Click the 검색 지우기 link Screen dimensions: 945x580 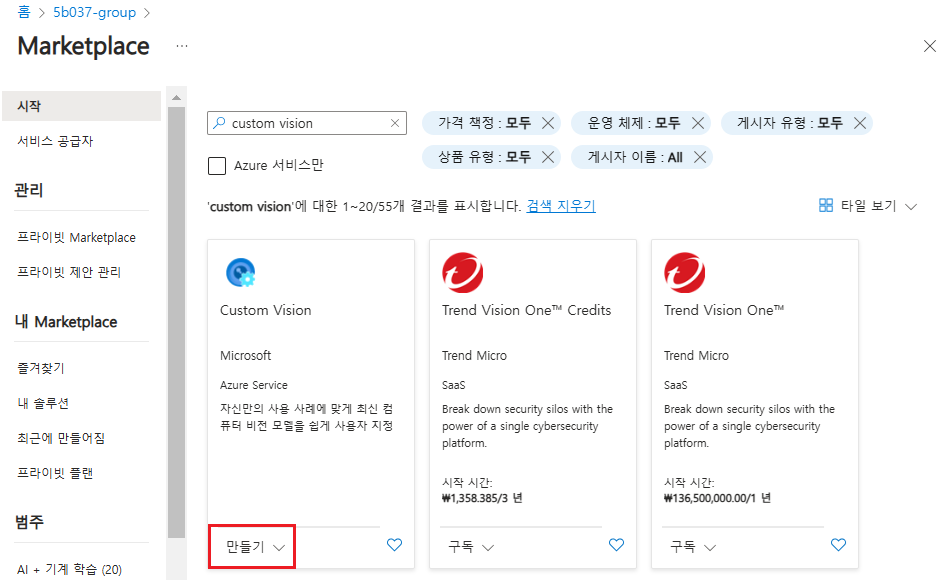click(x=561, y=206)
